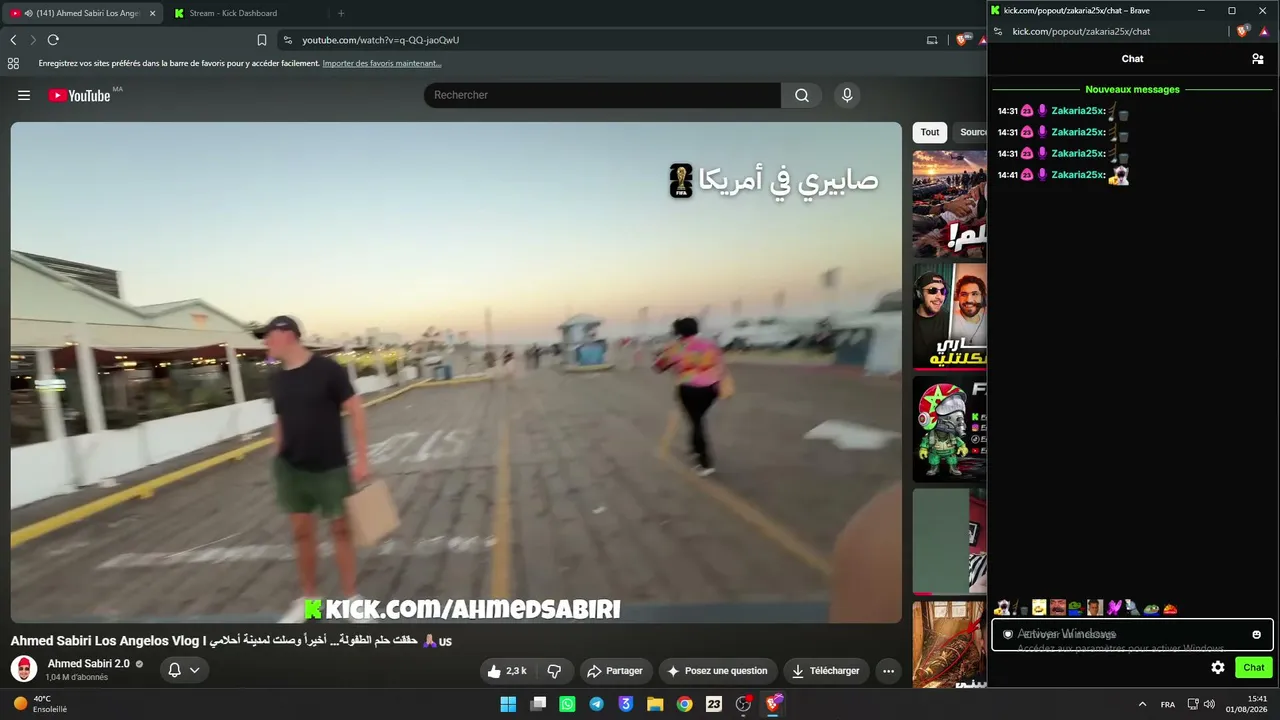Open the two men podcast thumbnail suggestion
The width and height of the screenshot is (1280, 720).
coord(949,316)
